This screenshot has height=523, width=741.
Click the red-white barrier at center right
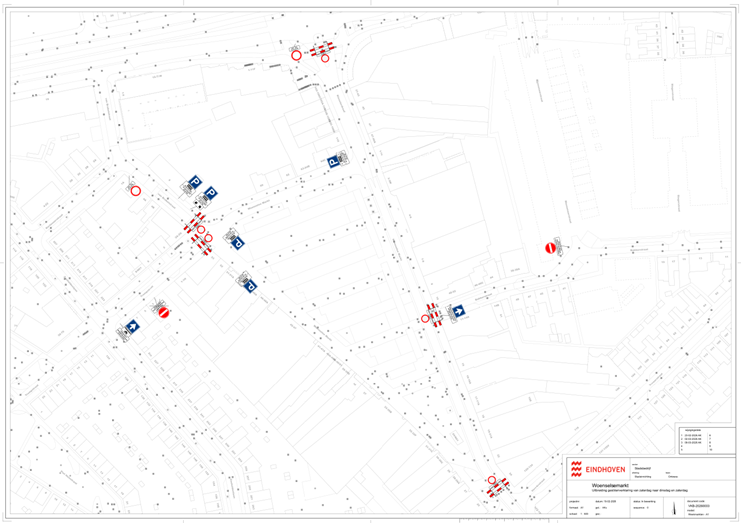pos(434,312)
